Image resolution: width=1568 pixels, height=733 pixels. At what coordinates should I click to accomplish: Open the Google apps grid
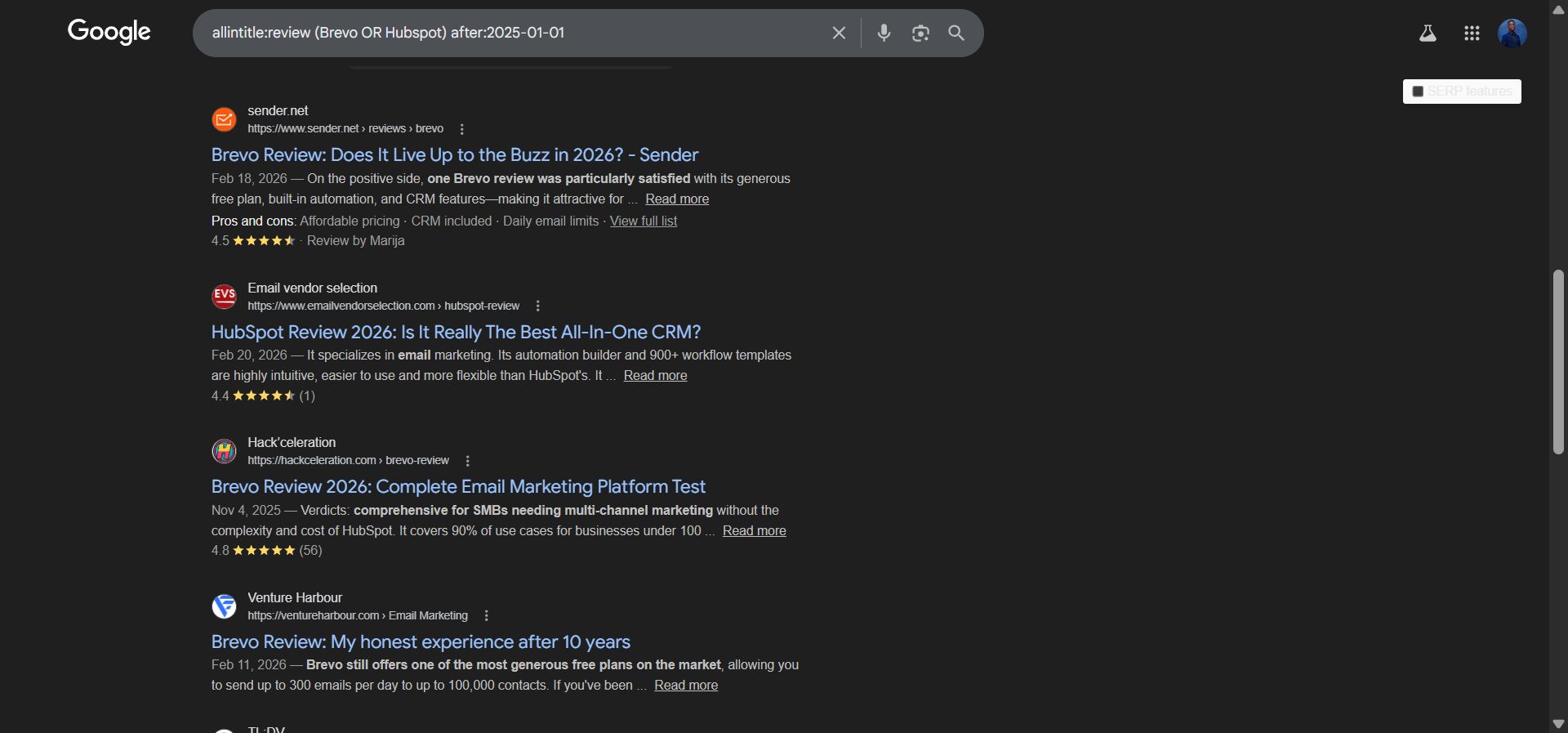click(x=1472, y=33)
